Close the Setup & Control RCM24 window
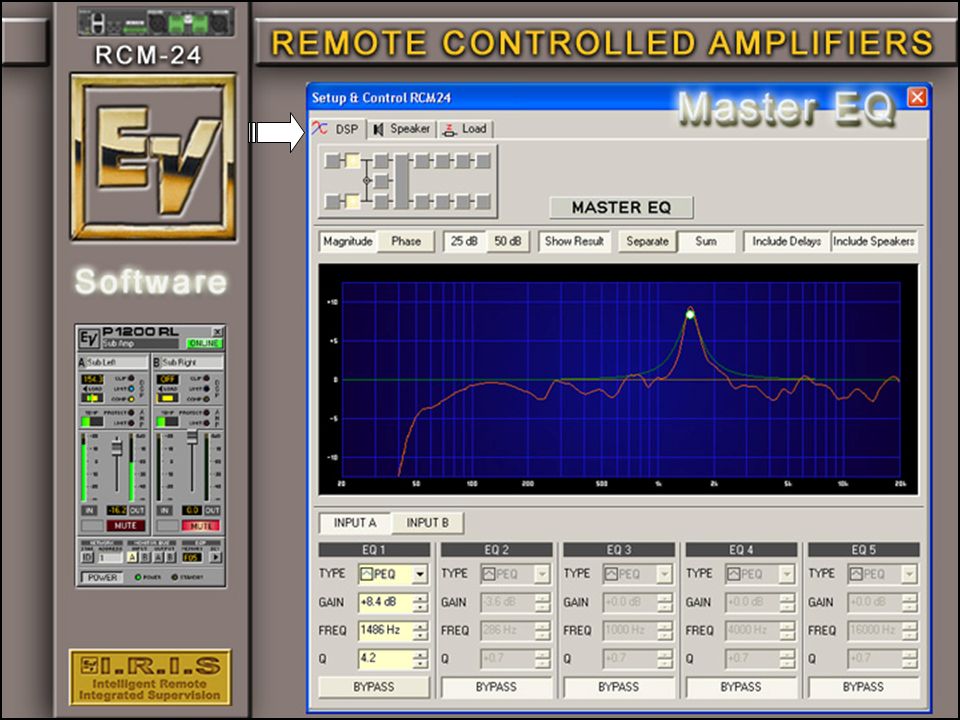Viewport: 960px width, 720px height. [917, 97]
